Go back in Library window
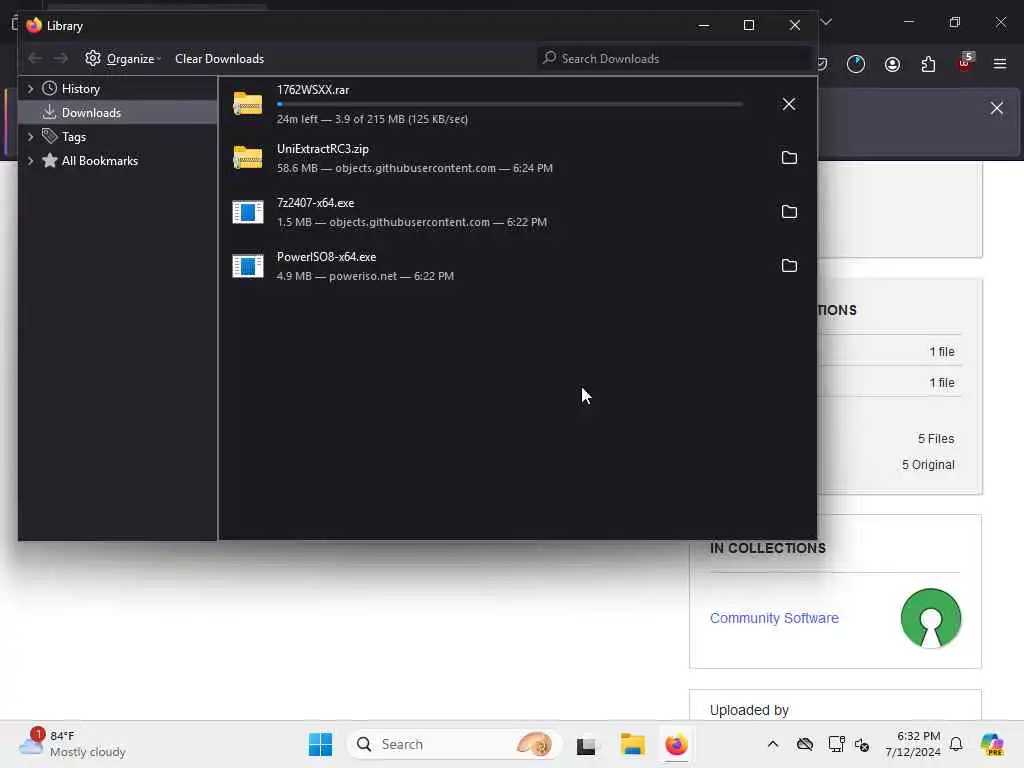1024x768 pixels. pos(35,59)
